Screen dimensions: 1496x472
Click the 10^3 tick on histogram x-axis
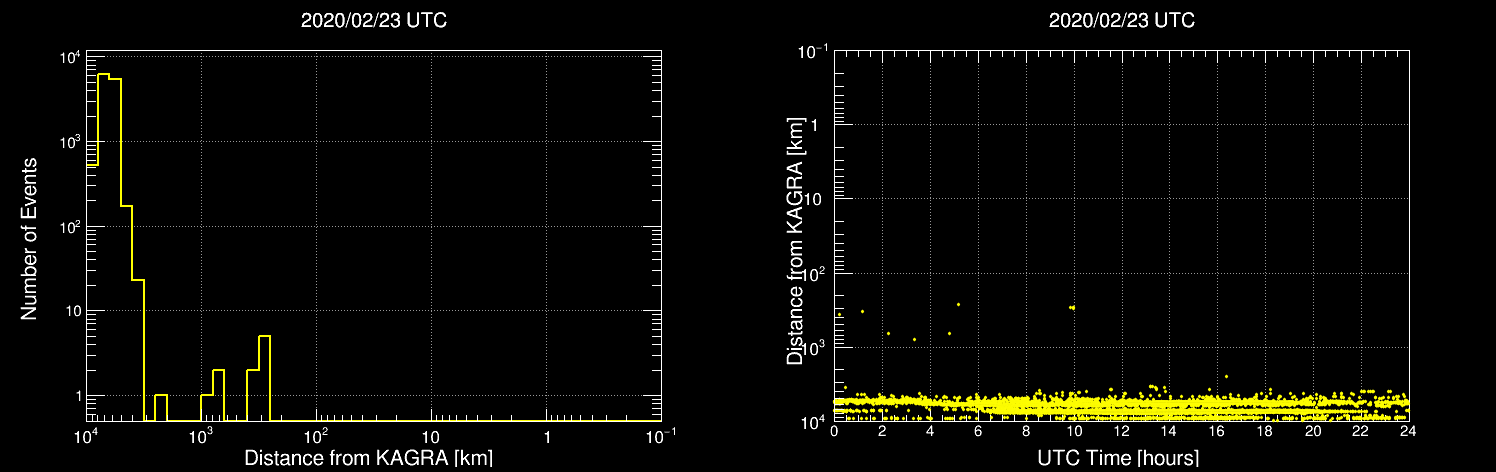click(202, 436)
